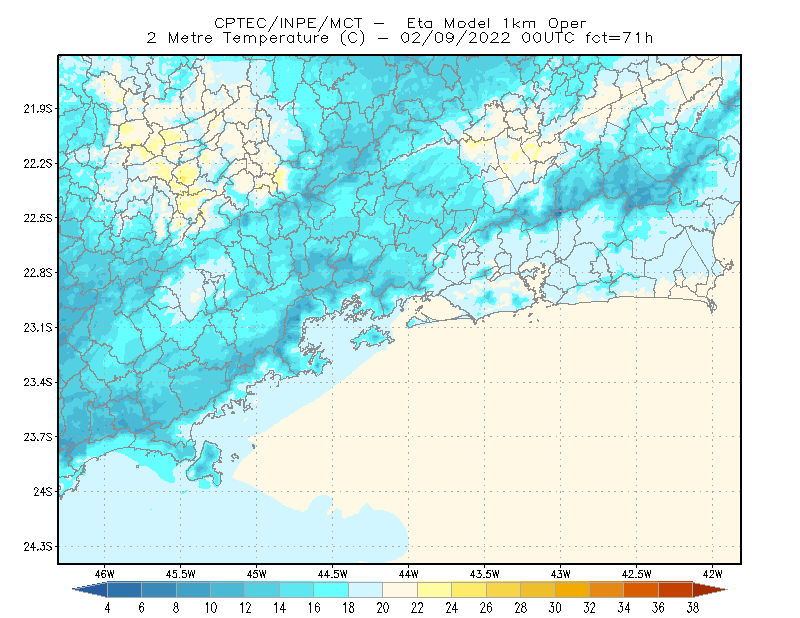Click the 24.3S latitude axis label
Screen dimensions: 800x618
pos(38,547)
